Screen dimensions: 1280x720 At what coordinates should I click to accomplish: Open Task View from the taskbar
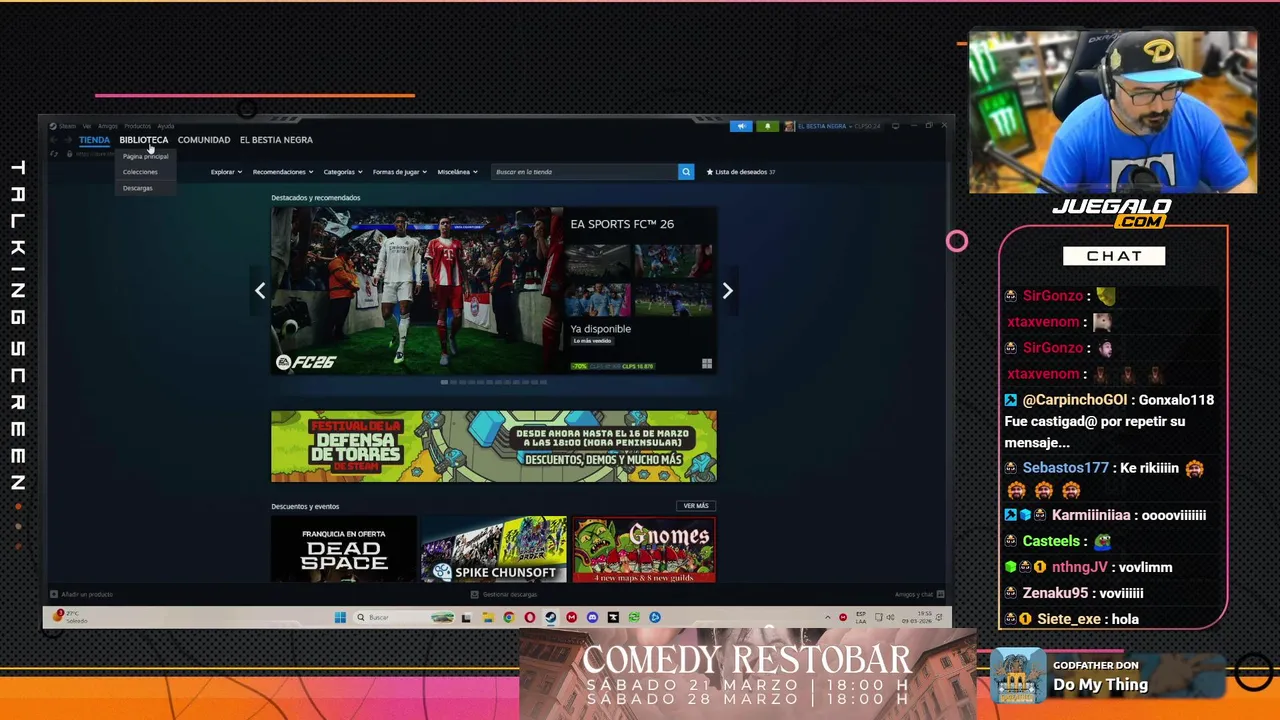(466, 617)
